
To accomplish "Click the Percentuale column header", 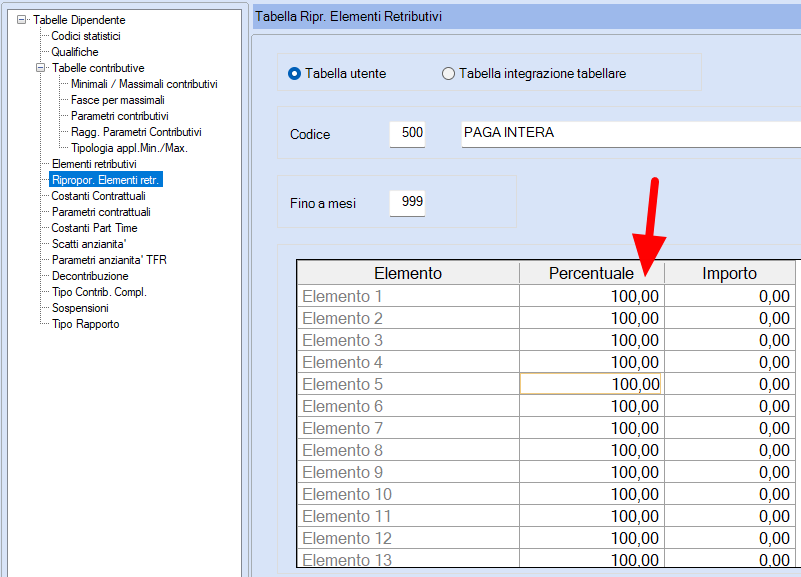I will [x=592, y=273].
